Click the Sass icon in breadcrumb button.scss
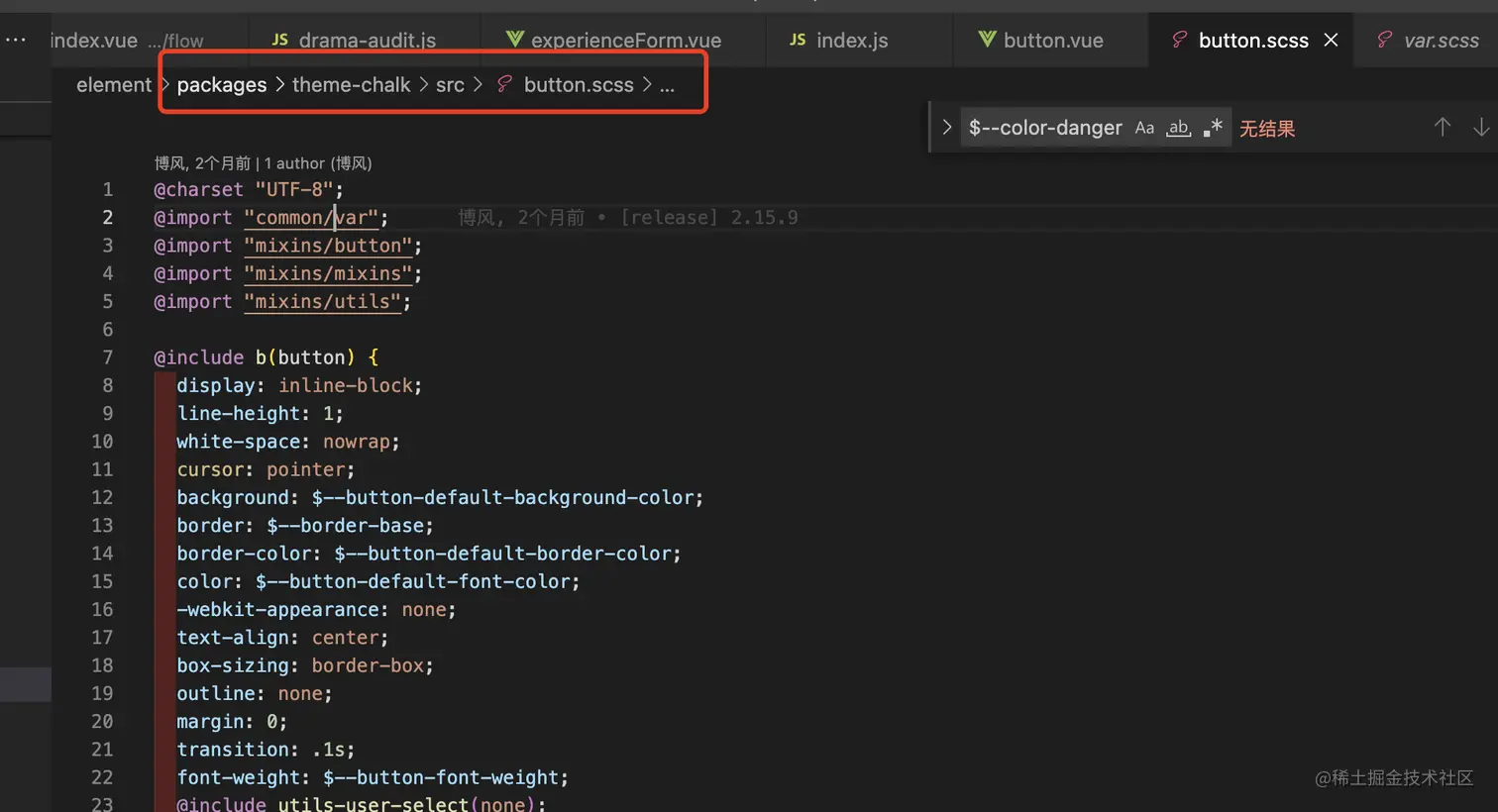 pyautogui.click(x=504, y=84)
